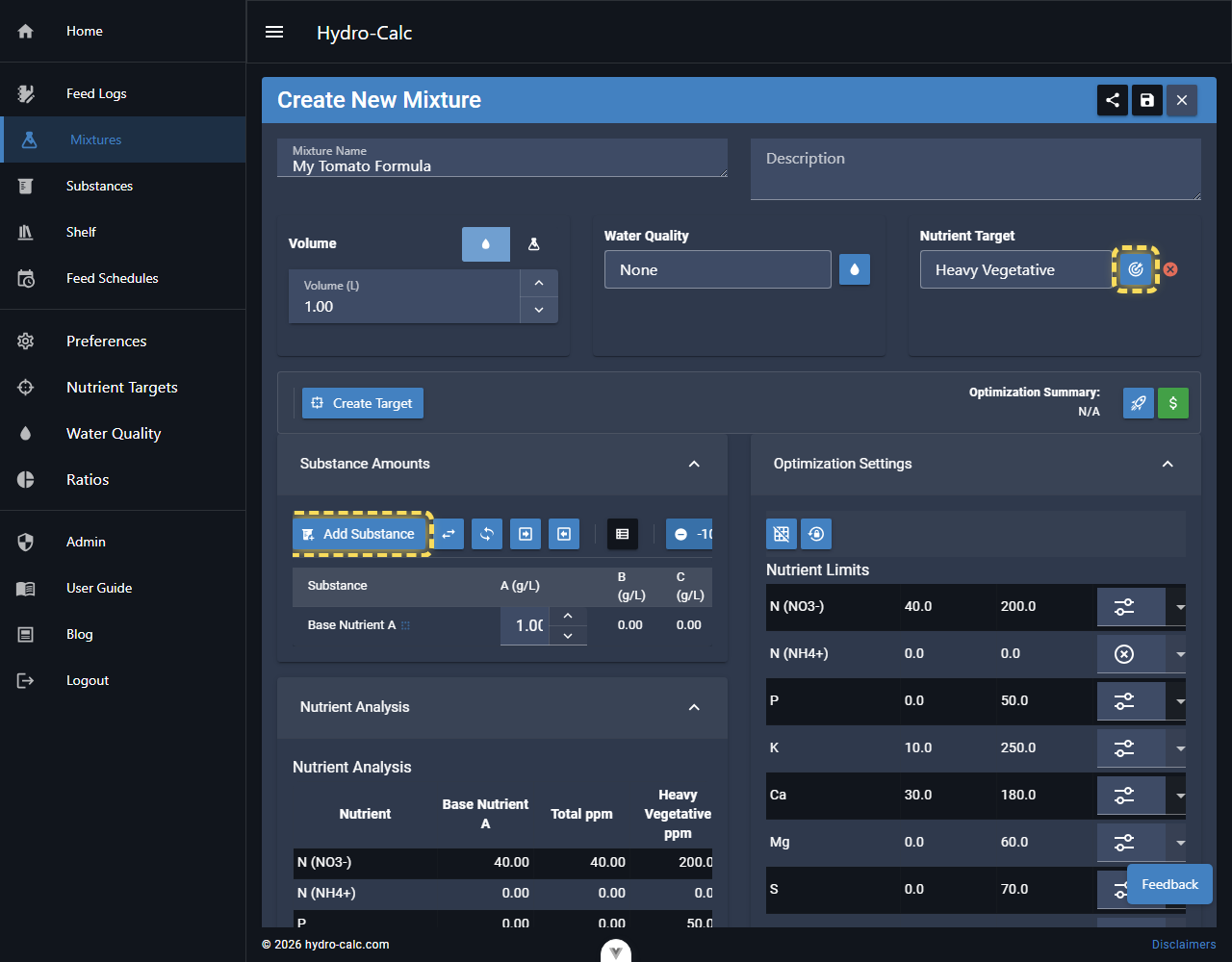Screen dimensions: 1232x962
Task: Click the arrow-right box toolbar icon
Action: coord(526,534)
